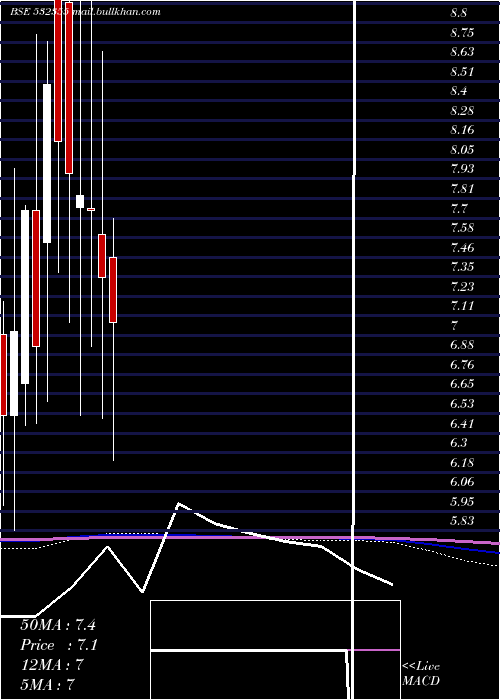Select the 7.11 axis value
500x700 pixels.
click(462, 306)
